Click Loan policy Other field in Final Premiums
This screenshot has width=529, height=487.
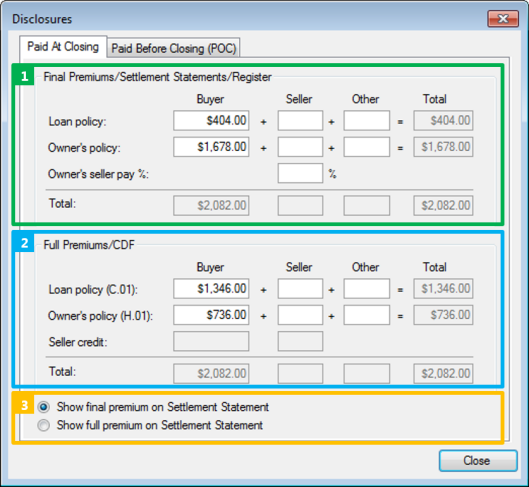[x=367, y=120]
